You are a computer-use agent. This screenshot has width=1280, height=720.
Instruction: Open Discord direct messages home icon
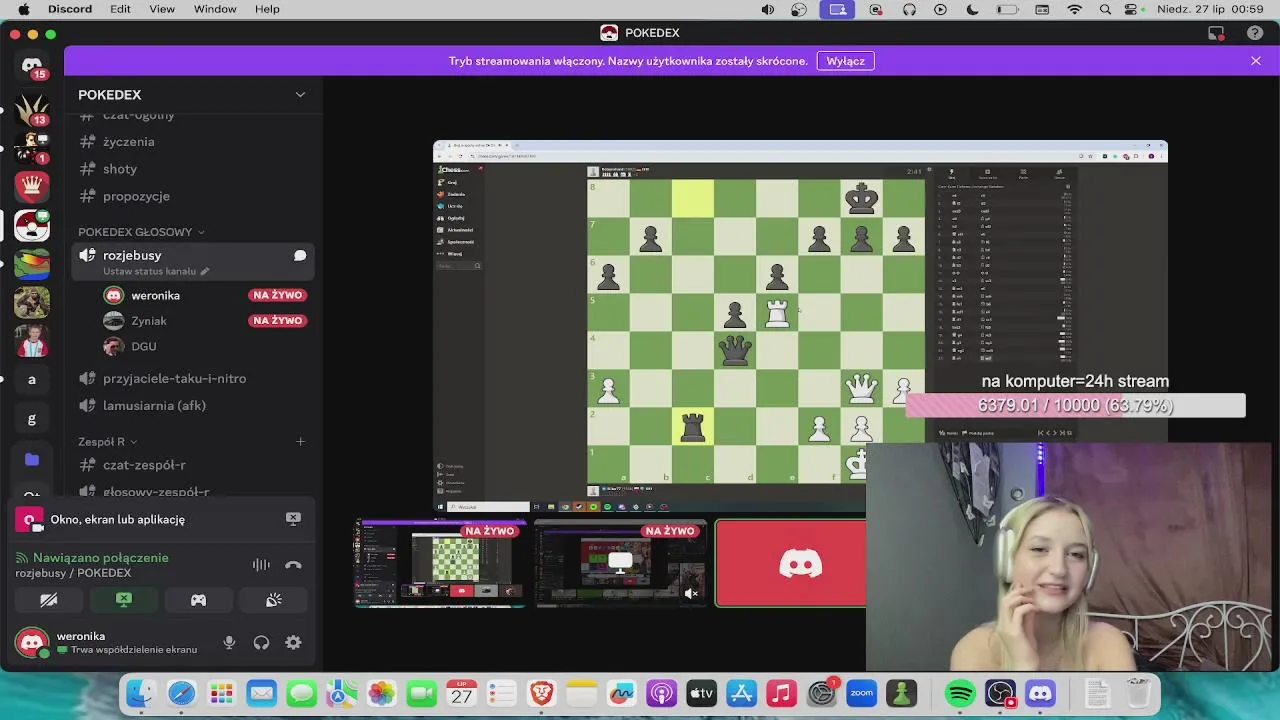[x=32, y=65]
